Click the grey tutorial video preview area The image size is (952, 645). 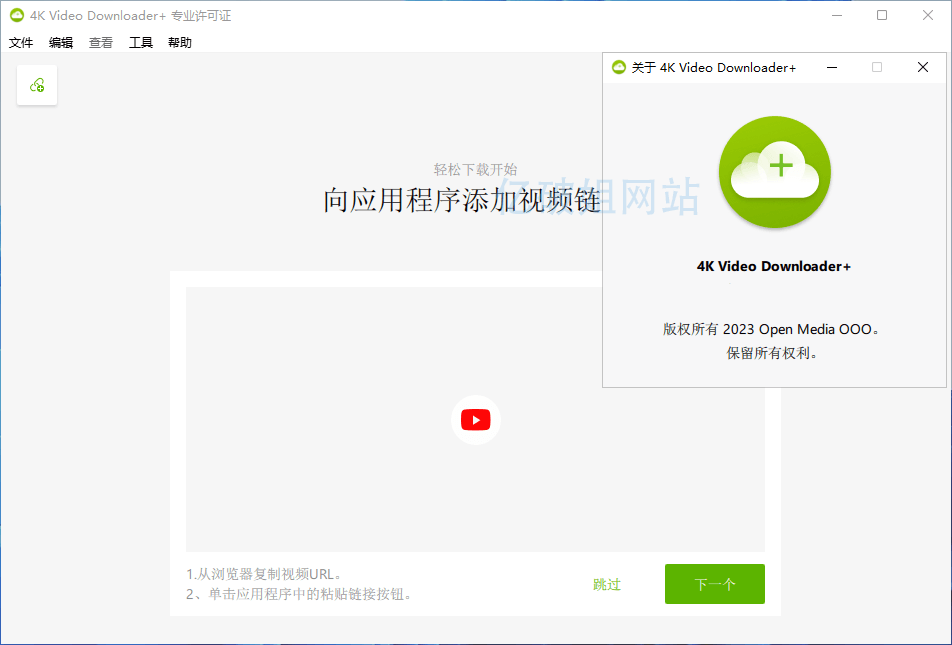pos(475,420)
